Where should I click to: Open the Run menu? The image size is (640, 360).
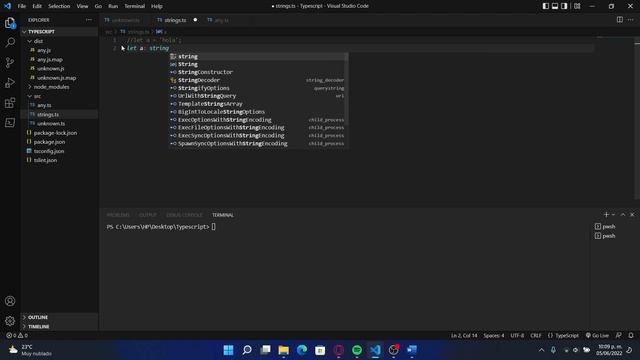113,6
